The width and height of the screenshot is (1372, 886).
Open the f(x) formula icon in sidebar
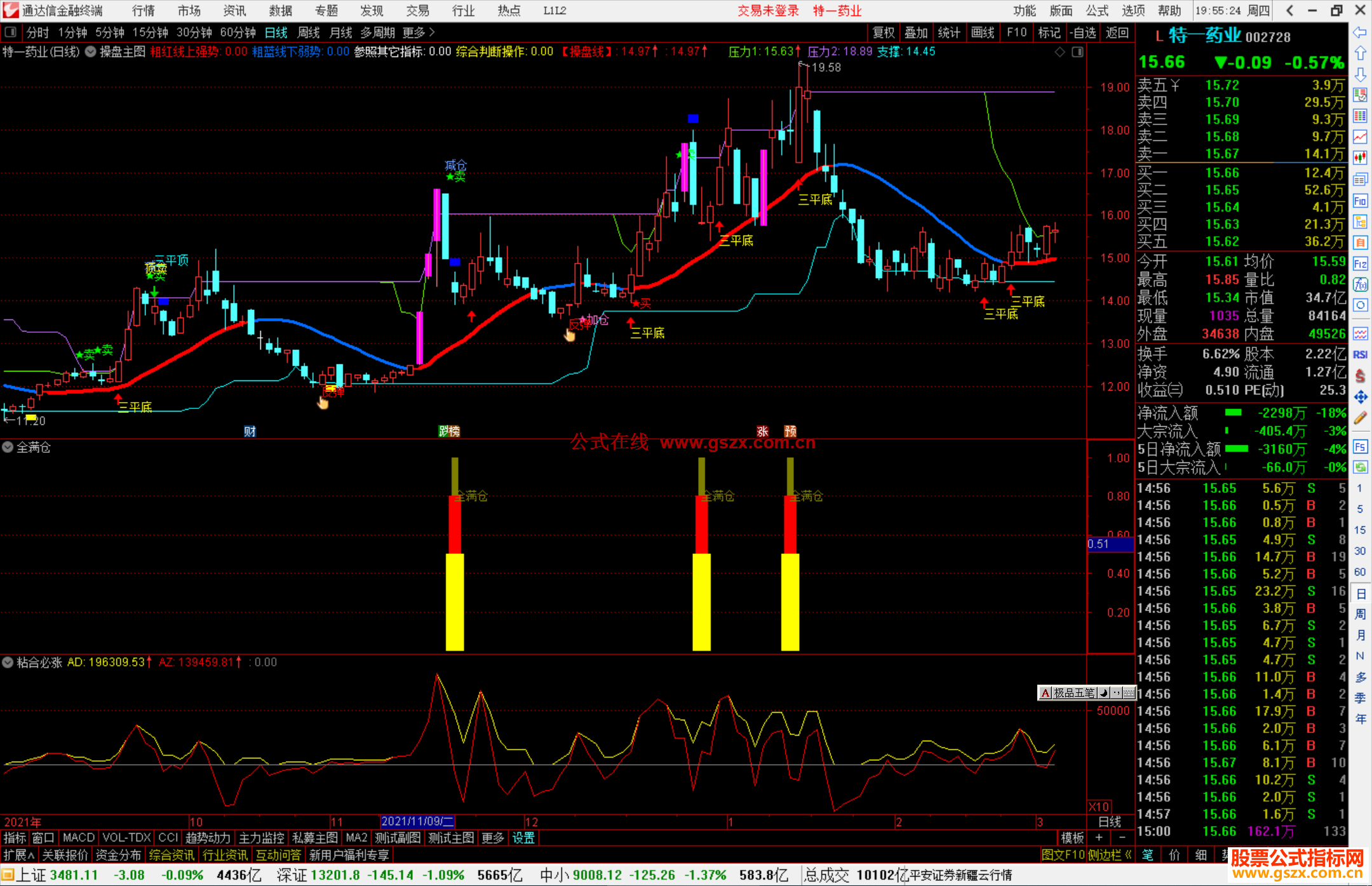coord(1360,285)
